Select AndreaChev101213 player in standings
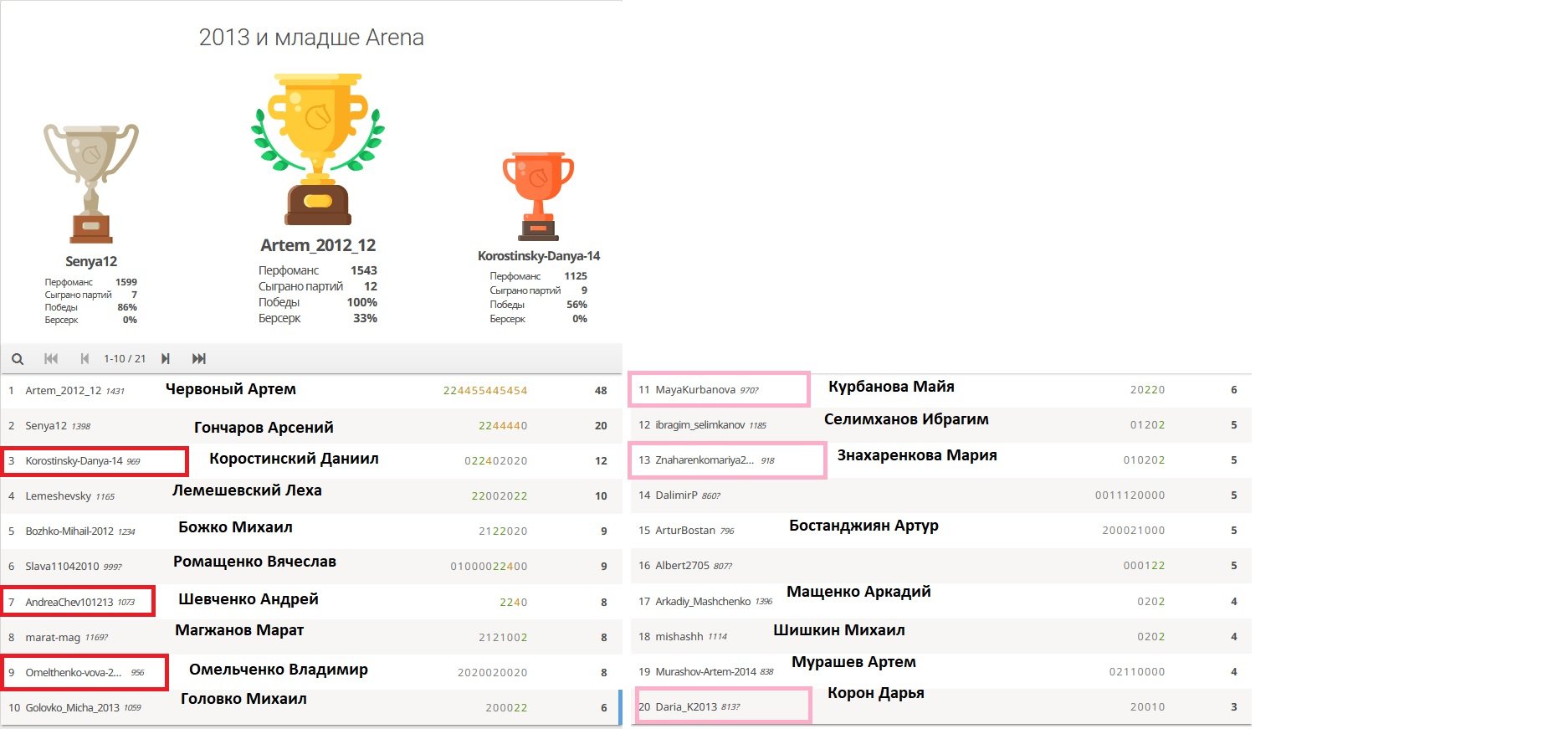 pos(69,603)
